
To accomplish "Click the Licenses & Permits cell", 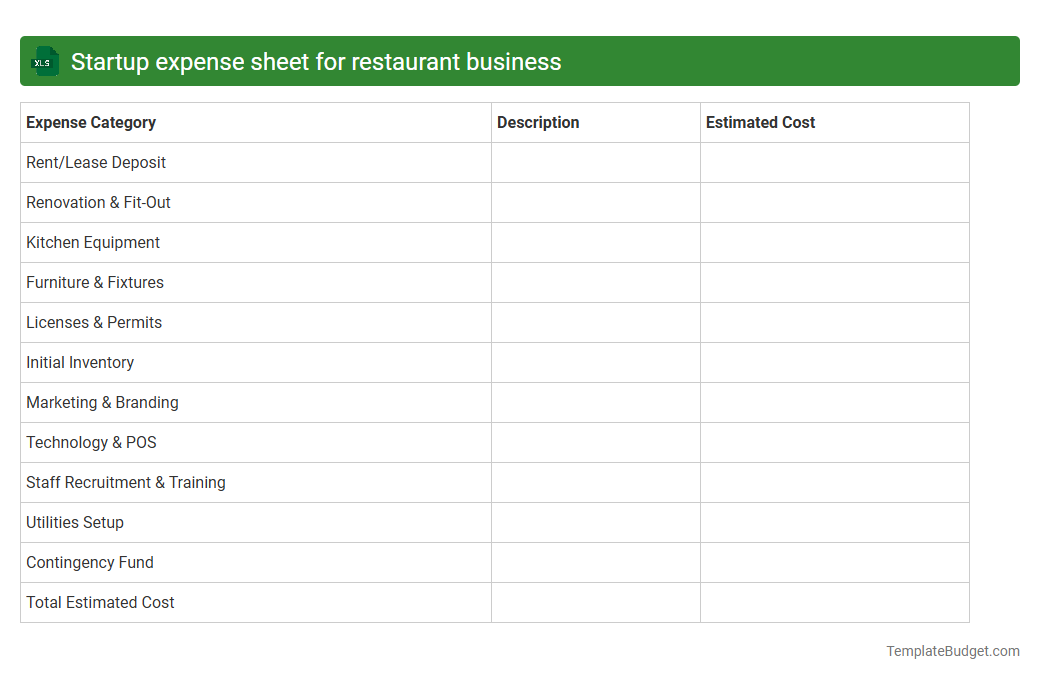I will tap(94, 322).
